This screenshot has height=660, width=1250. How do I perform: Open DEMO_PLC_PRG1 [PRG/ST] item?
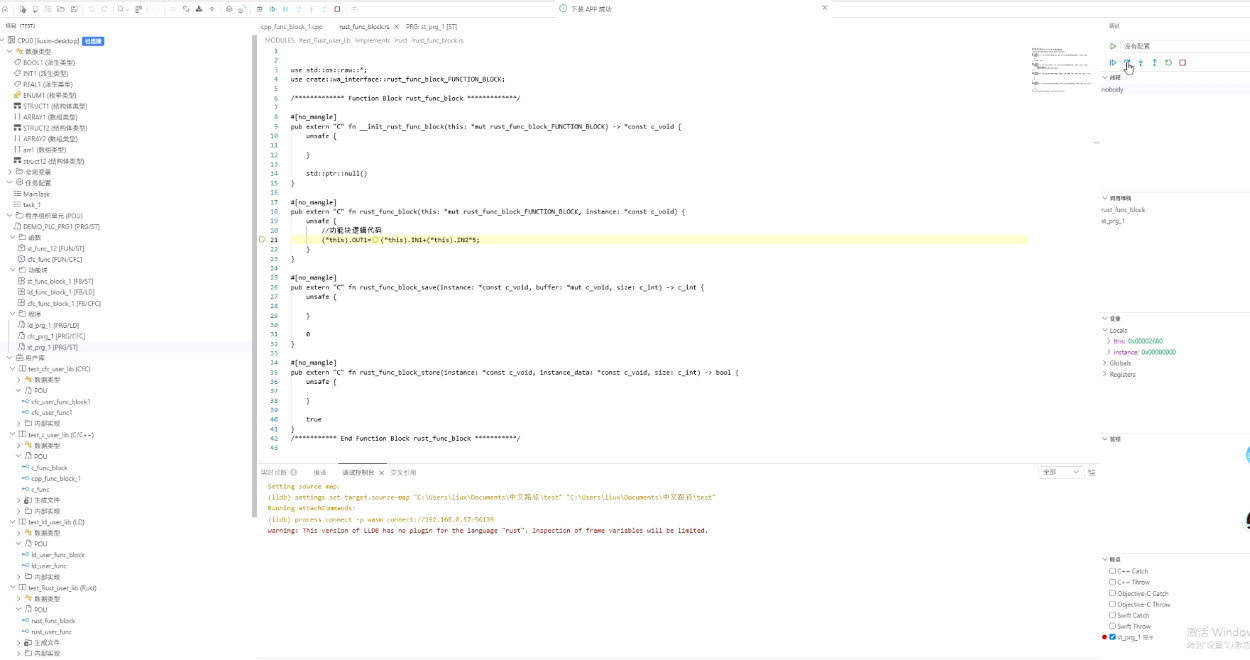click(61, 227)
